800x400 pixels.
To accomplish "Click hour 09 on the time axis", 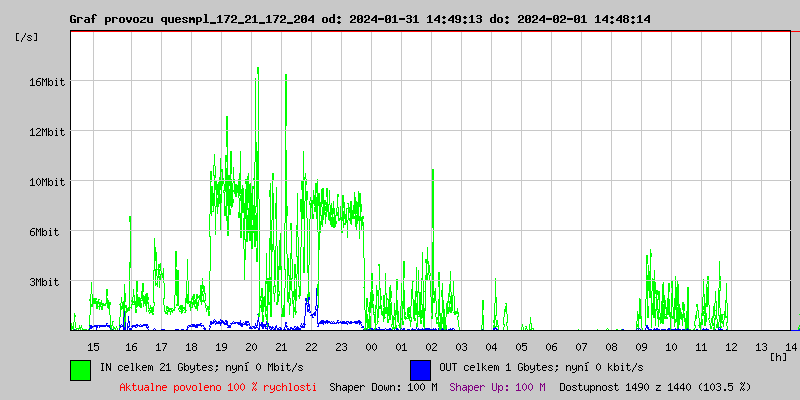I will [x=641, y=346].
